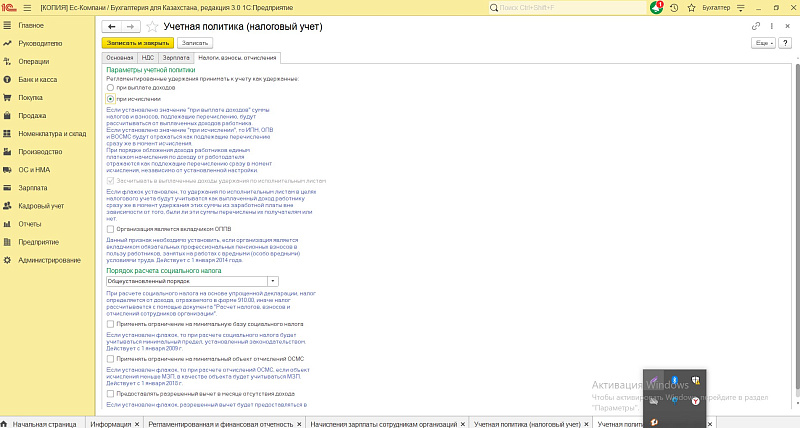
Task: Click the 'Записать и закрыть' button
Action: (139, 43)
